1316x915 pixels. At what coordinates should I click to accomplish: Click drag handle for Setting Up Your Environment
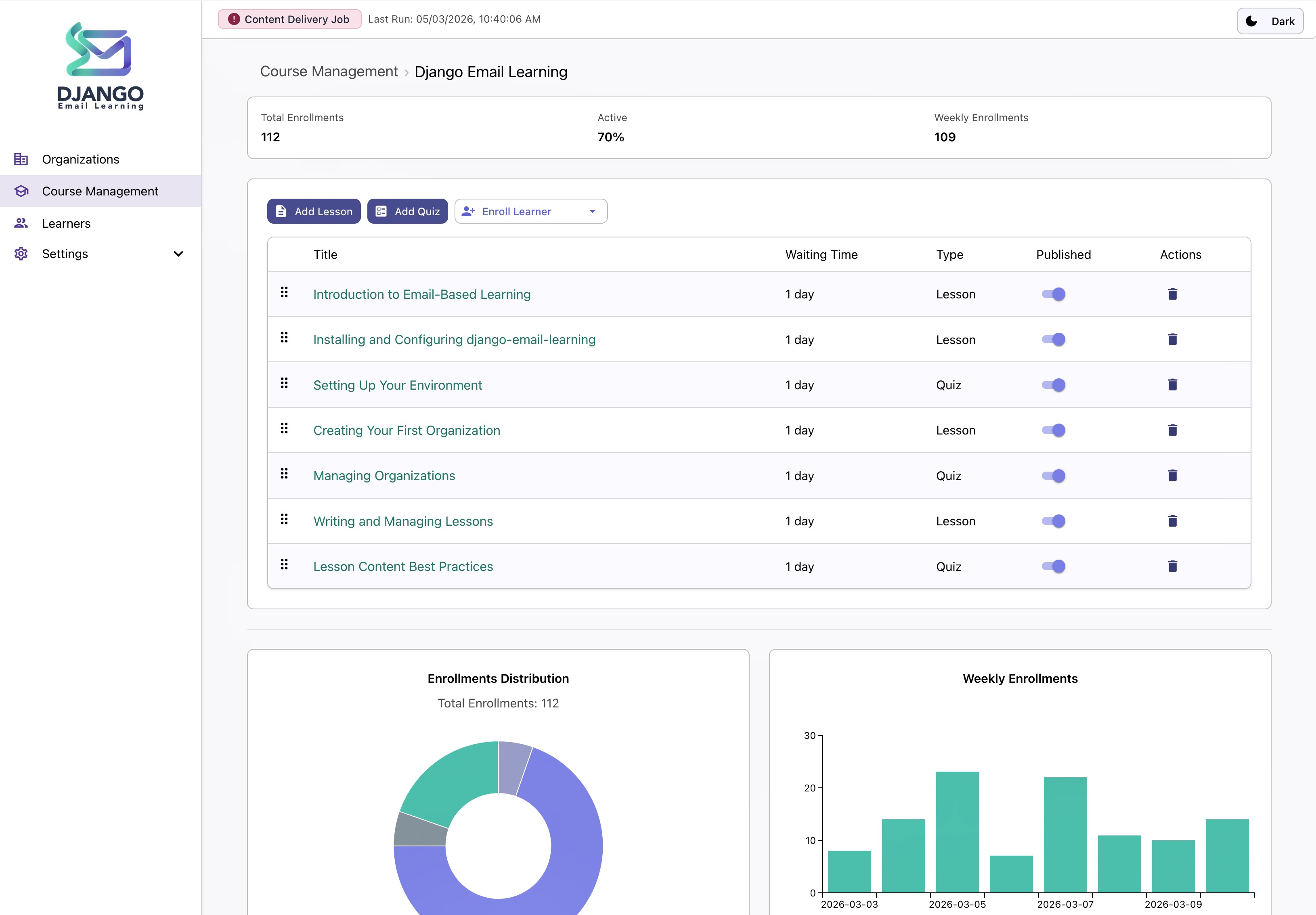[x=284, y=383]
